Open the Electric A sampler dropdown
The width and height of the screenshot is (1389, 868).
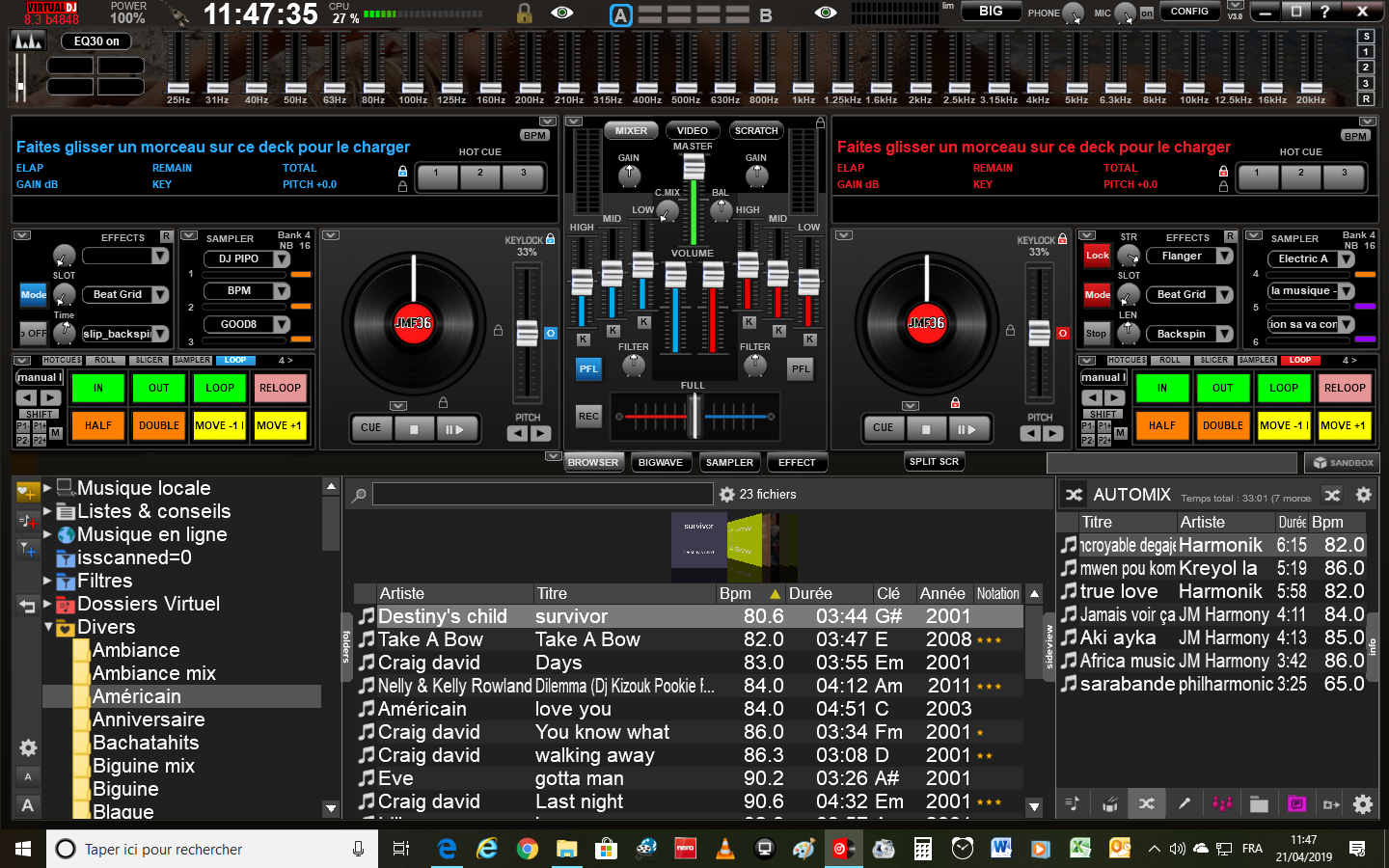click(1347, 258)
